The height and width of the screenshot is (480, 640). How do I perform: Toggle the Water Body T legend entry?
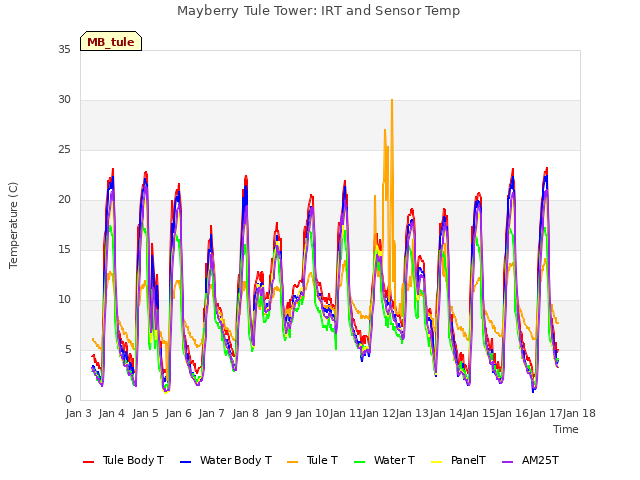pyautogui.click(x=226, y=460)
